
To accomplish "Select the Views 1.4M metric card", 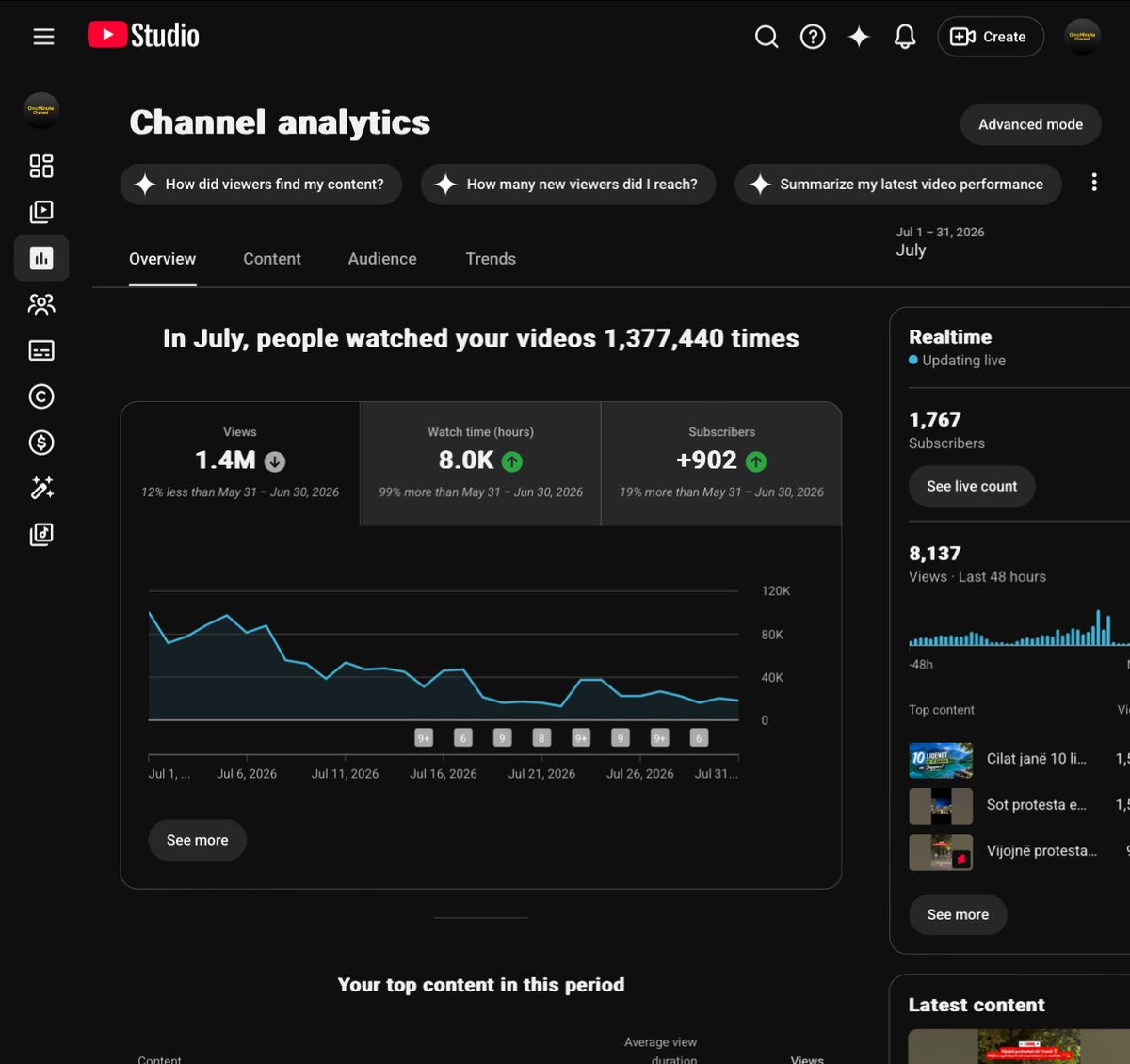I will pos(240,463).
